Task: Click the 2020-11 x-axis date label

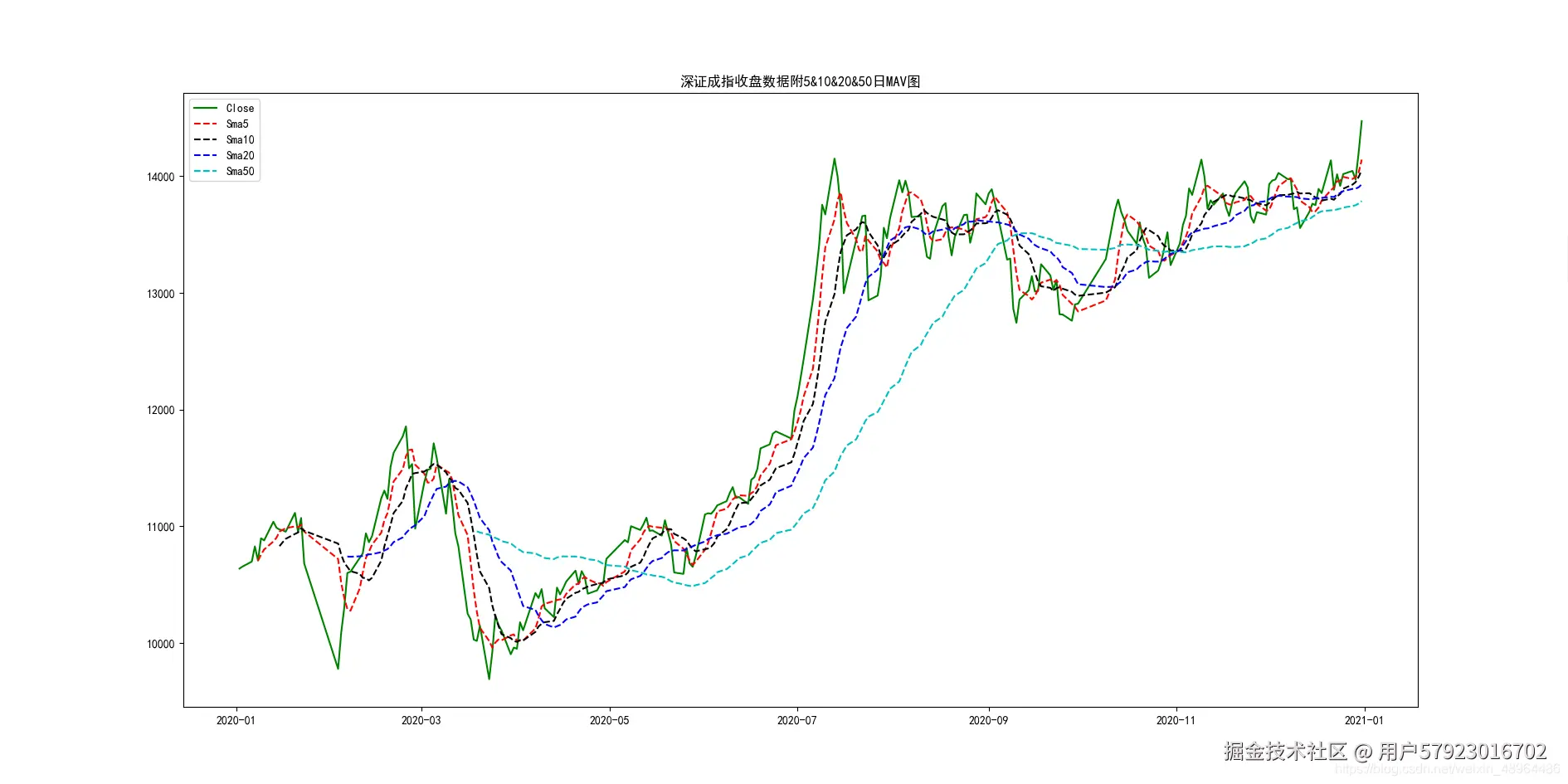Action: pyautogui.click(x=1176, y=720)
